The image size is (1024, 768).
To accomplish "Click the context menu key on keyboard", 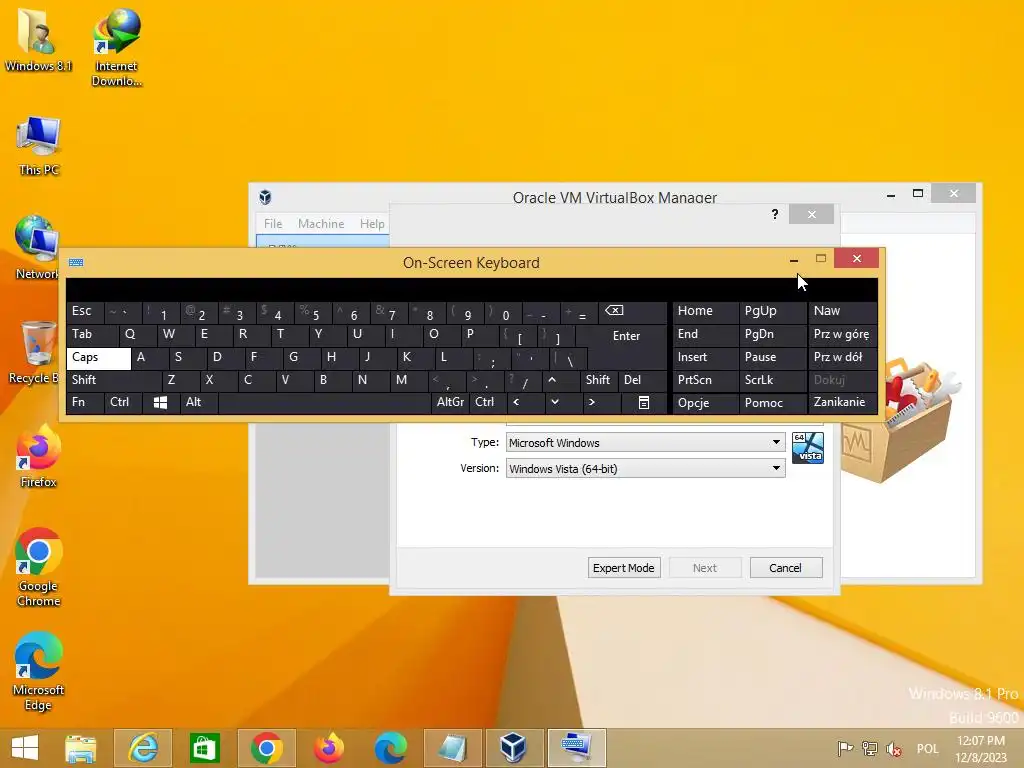I will 644,403.
